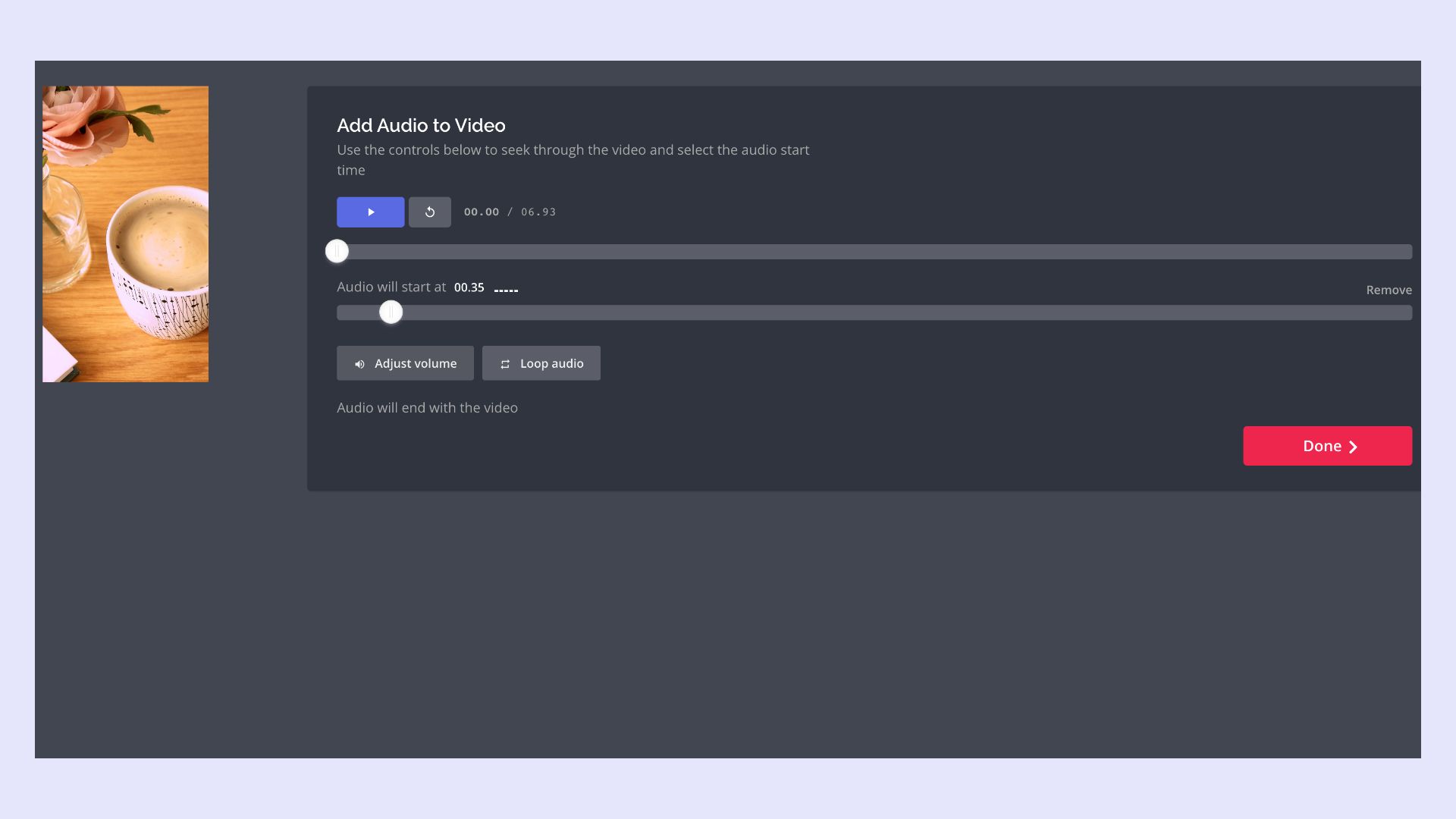Image resolution: width=1456 pixels, height=819 pixels.
Task: Click the loop arrows icon
Action: click(505, 364)
